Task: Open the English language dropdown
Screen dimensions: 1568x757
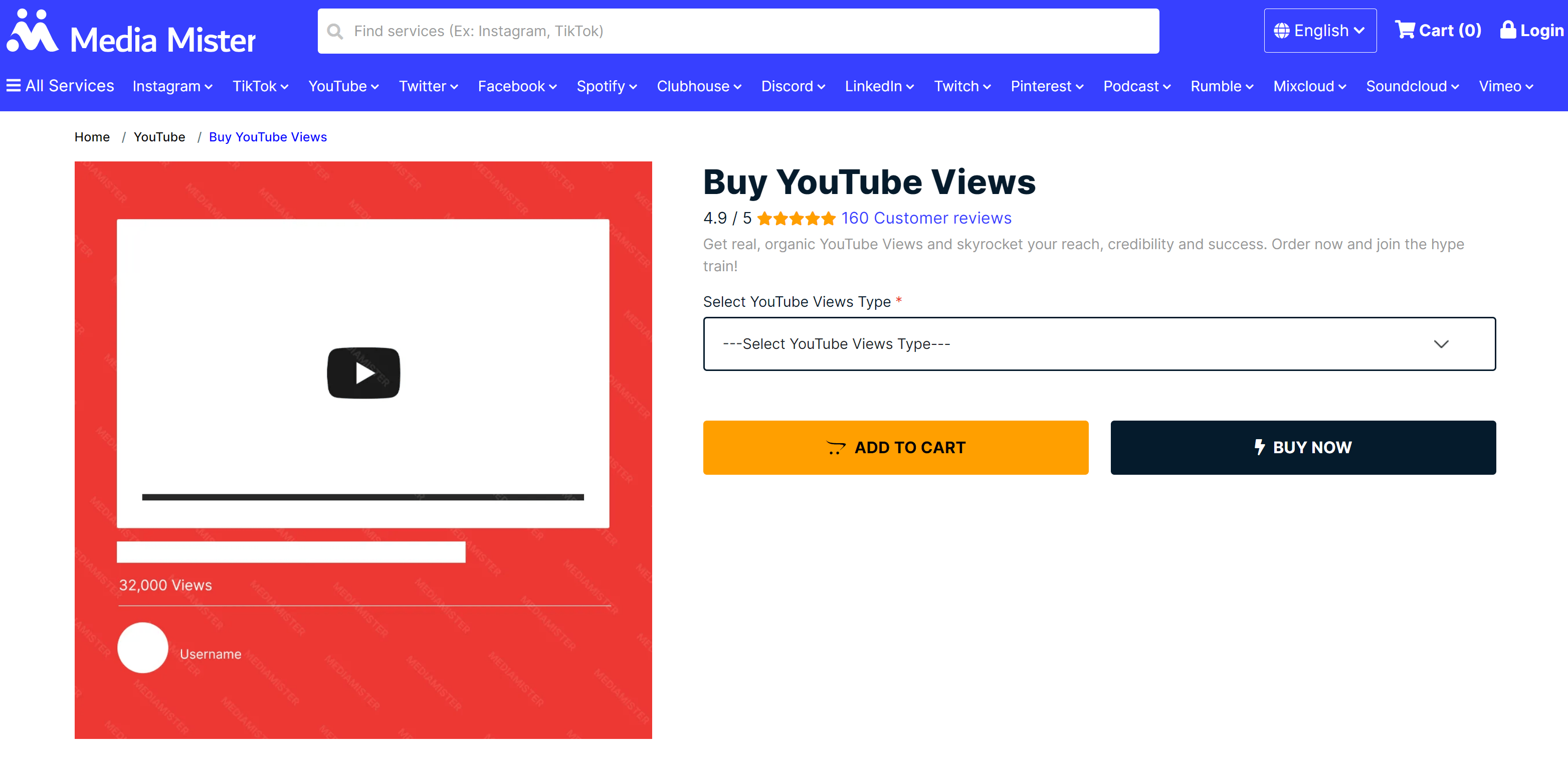Action: click(x=1320, y=31)
